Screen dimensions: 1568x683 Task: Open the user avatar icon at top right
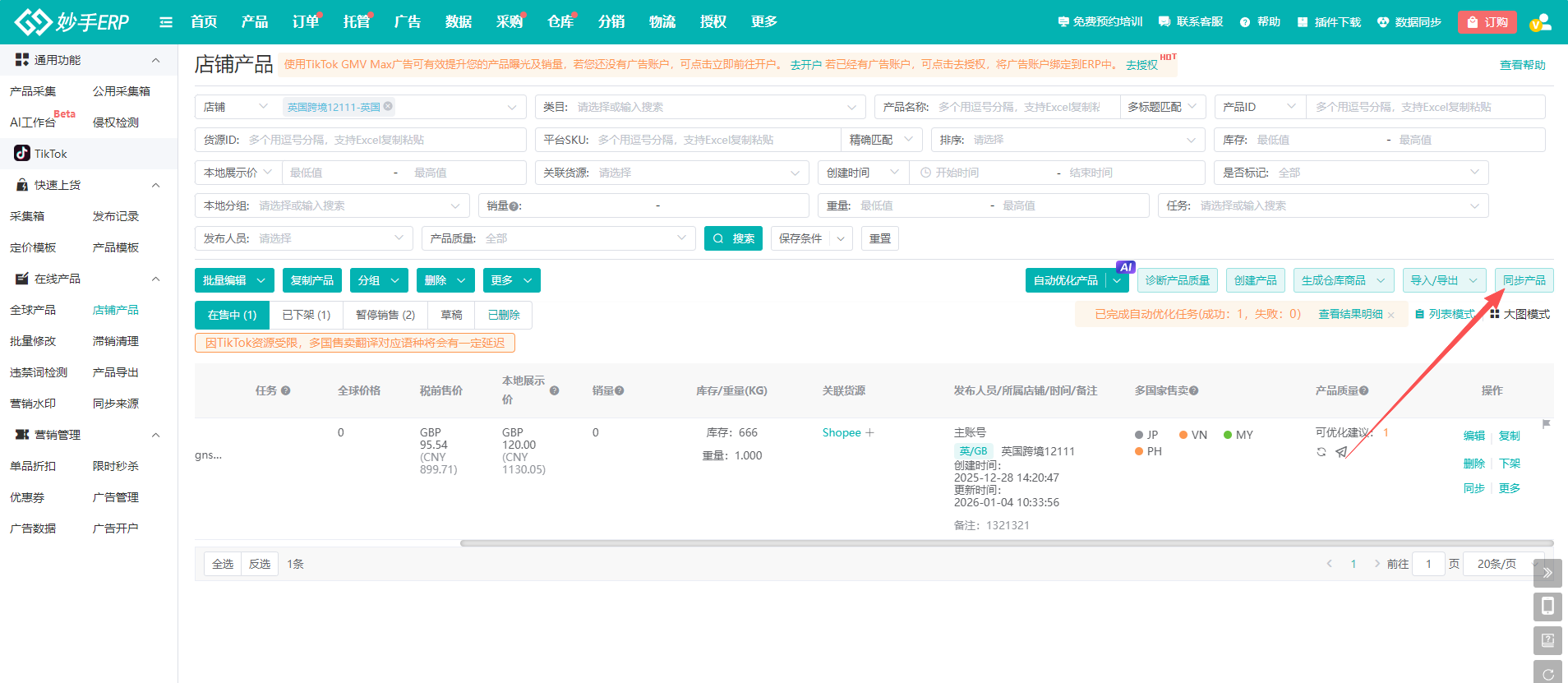pos(1540,22)
